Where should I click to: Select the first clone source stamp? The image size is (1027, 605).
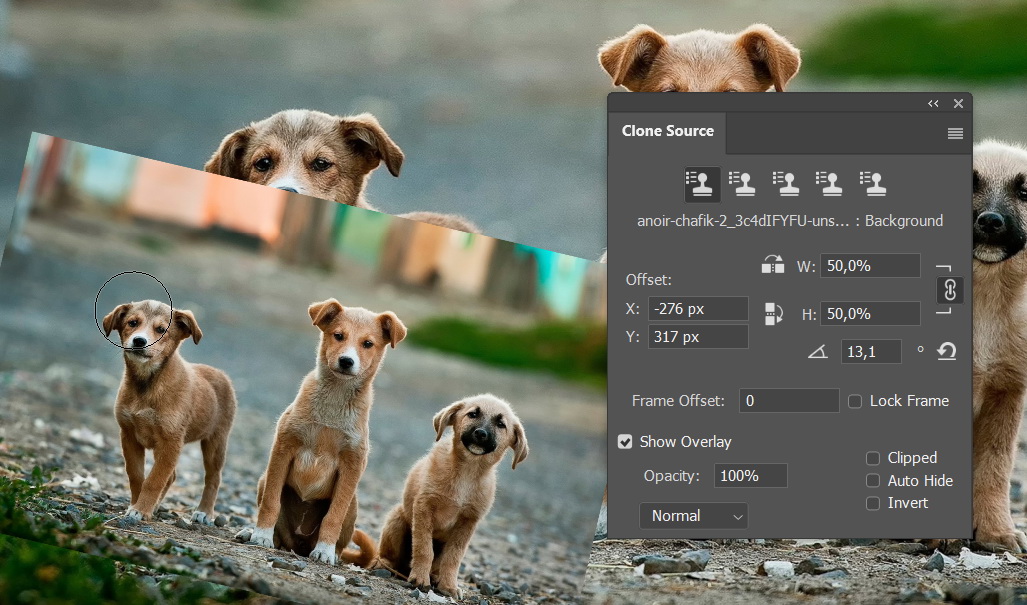[x=698, y=183]
